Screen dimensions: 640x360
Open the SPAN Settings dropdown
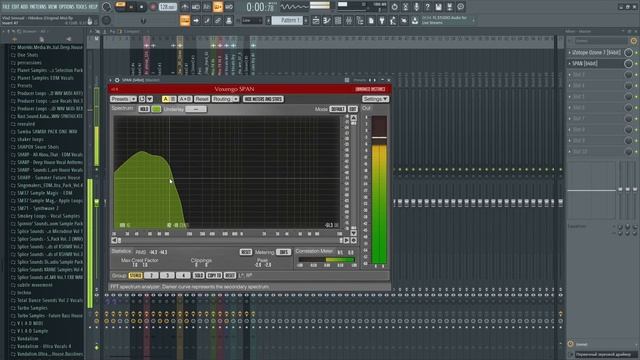point(375,99)
